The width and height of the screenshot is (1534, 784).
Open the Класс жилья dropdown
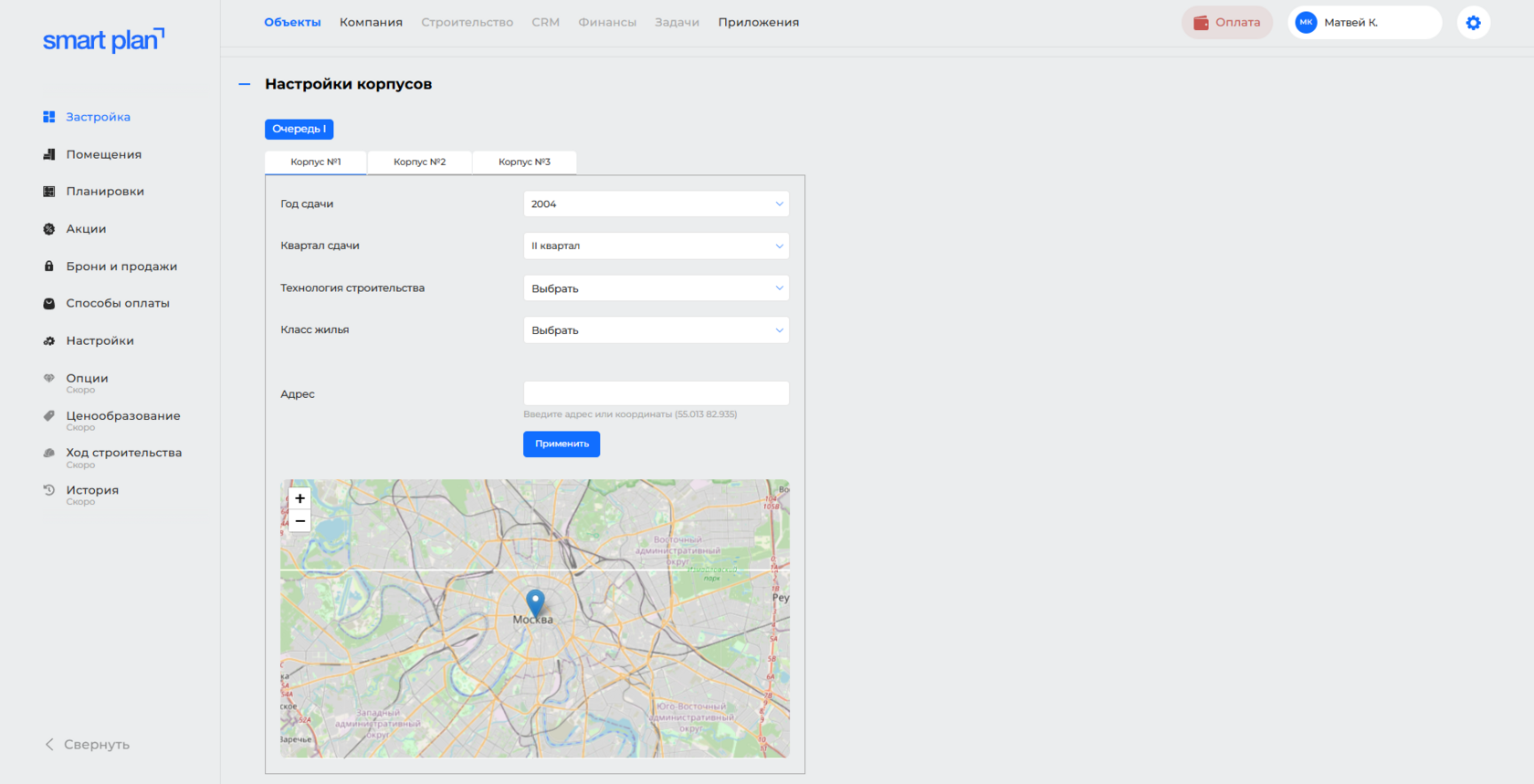coord(657,330)
